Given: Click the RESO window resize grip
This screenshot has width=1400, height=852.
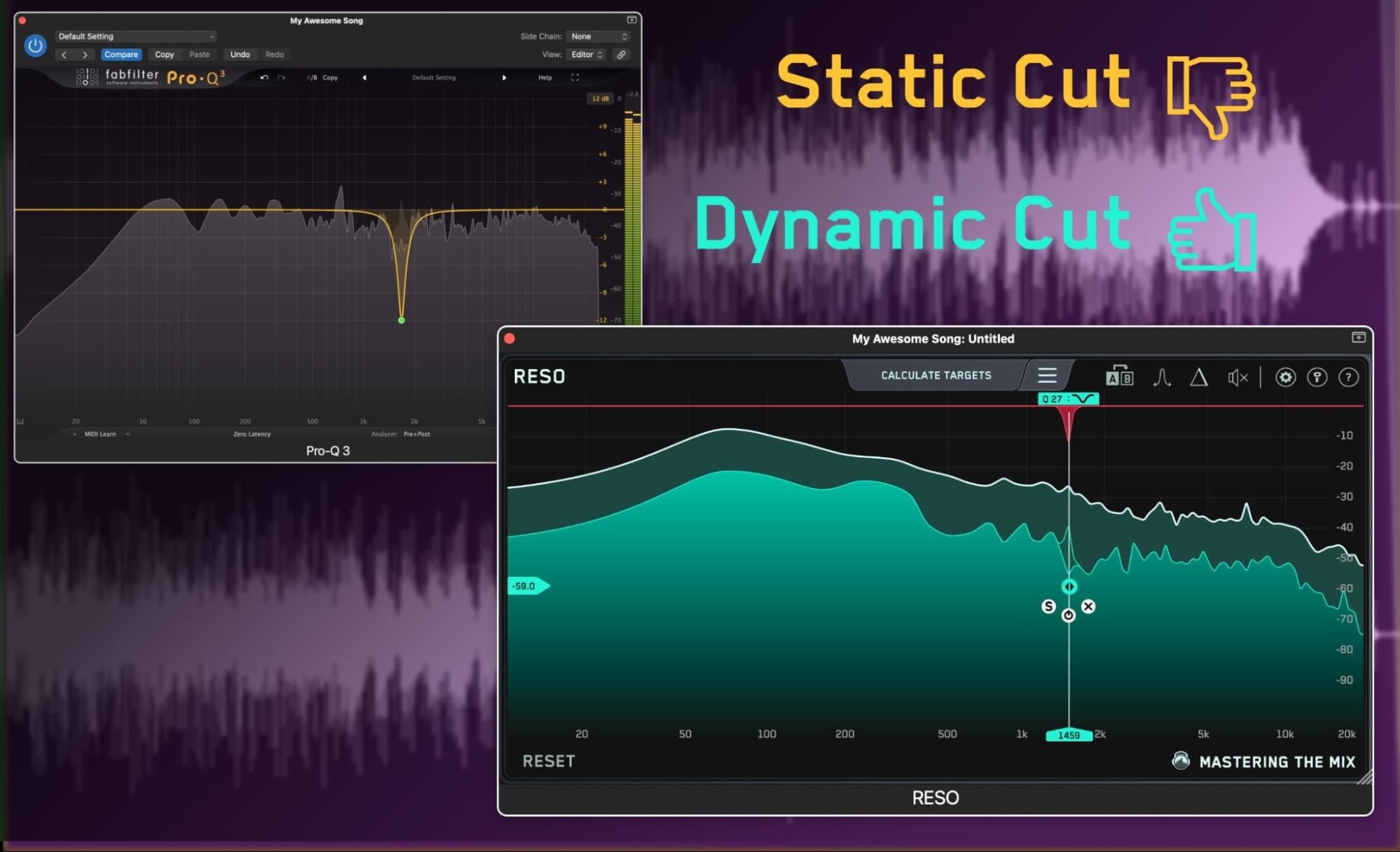Looking at the screenshot, I should tap(1364, 777).
